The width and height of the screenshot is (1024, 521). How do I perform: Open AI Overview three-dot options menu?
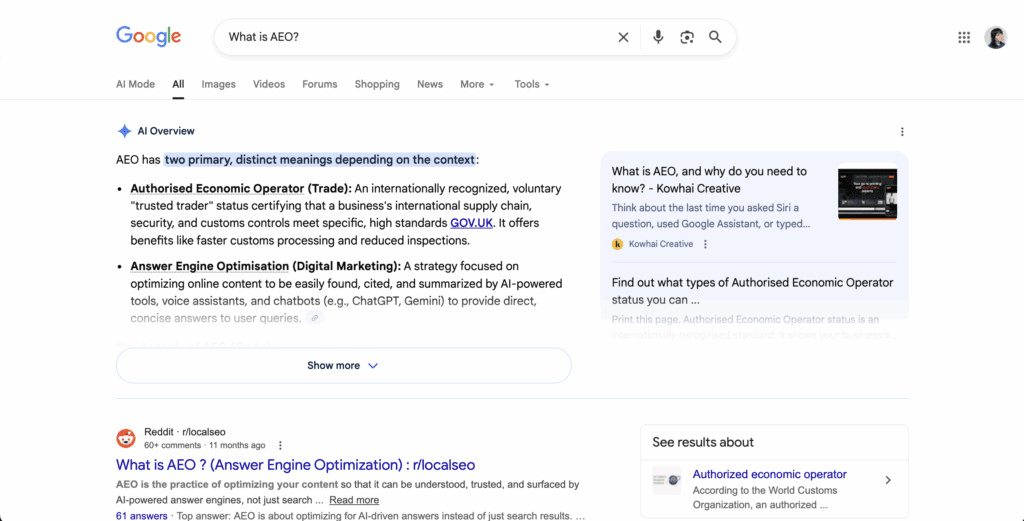[902, 132]
